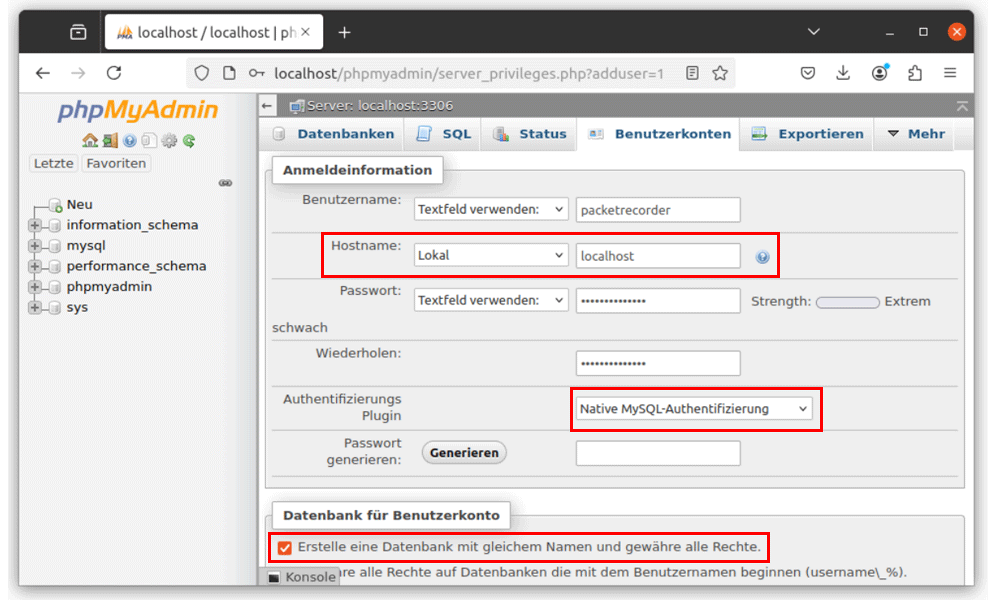
Task: Open the phpMyAdmin home icon
Action: (90, 140)
